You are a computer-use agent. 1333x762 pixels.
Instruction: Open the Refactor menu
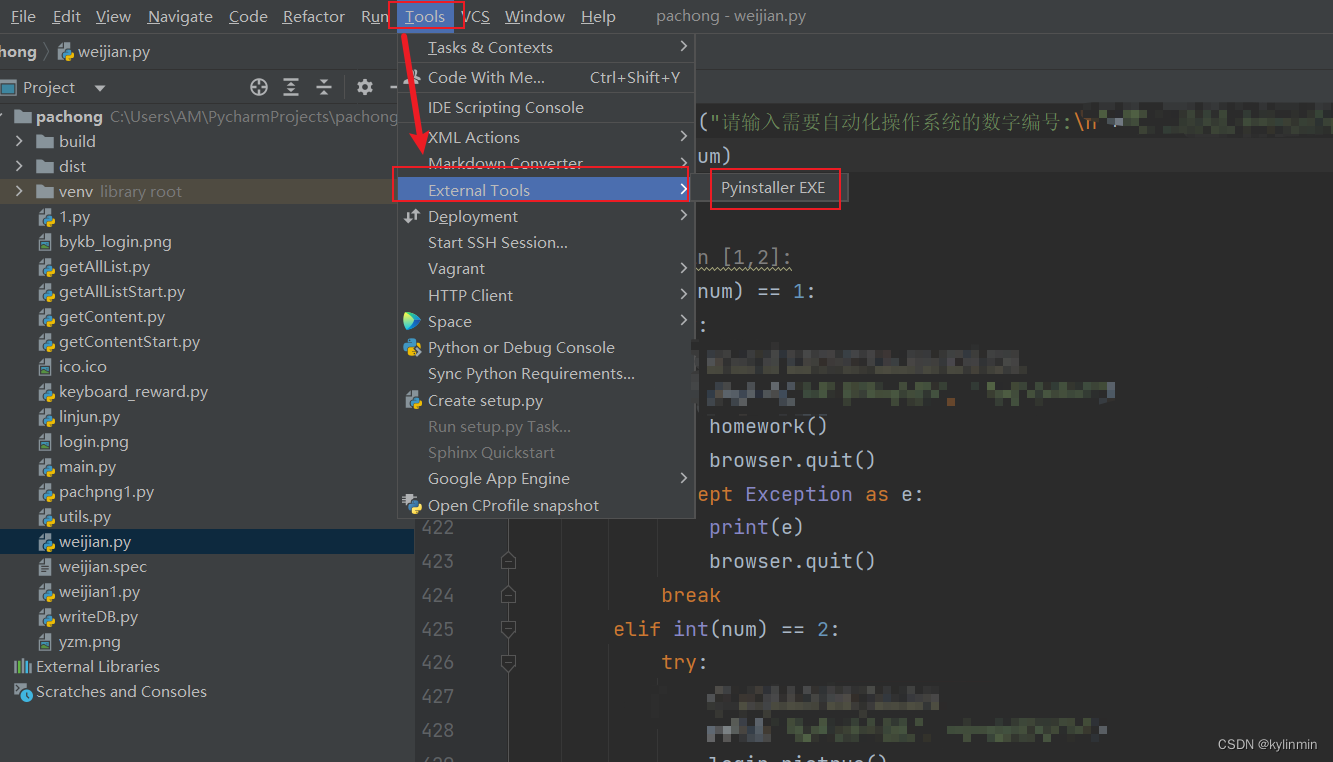point(314,16)
